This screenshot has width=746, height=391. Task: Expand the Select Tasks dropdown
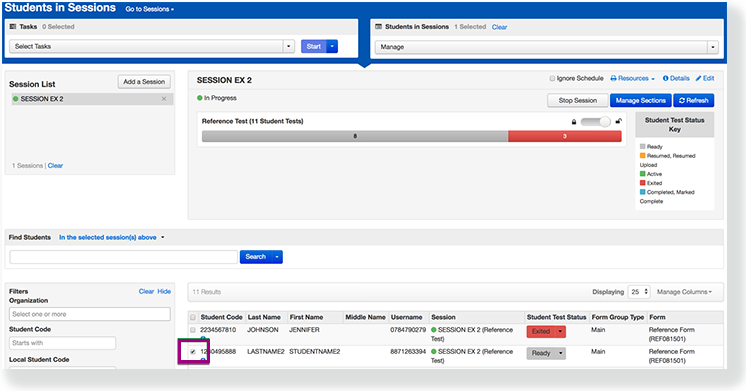point(288,46)
